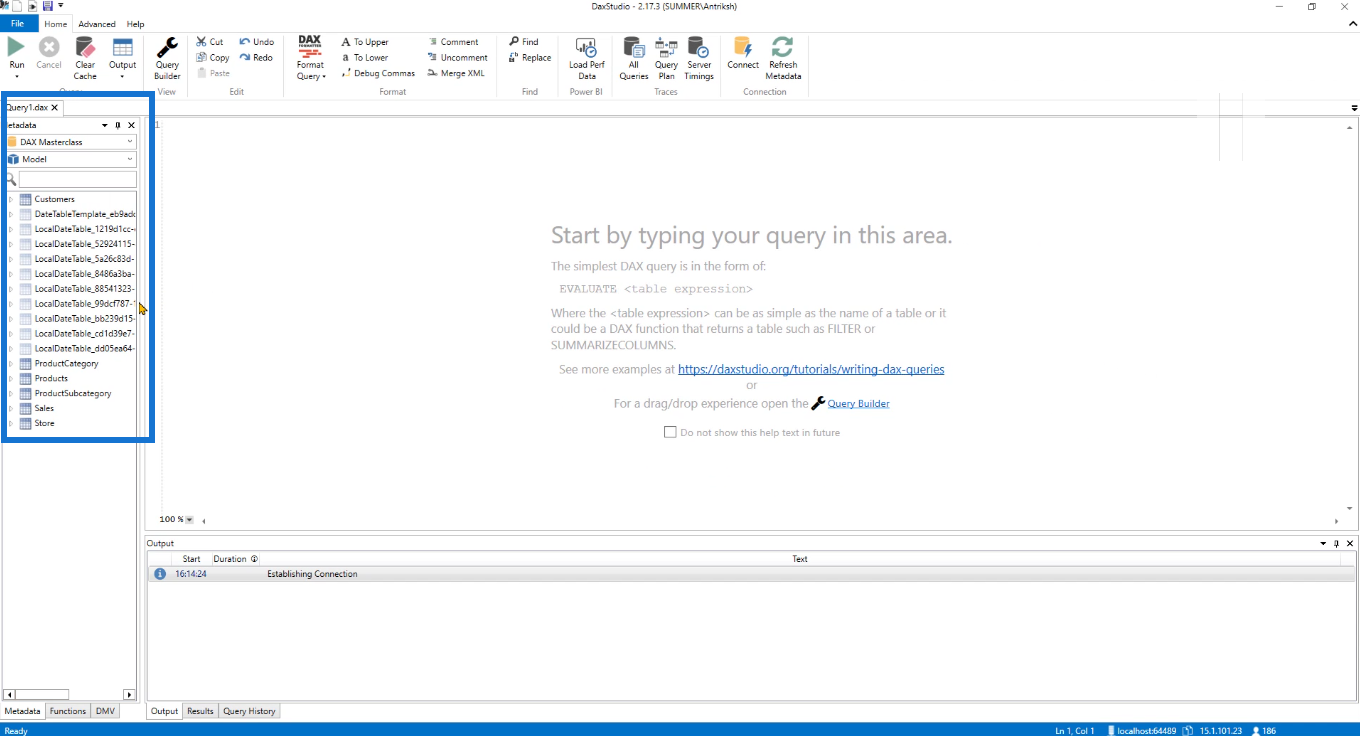Run the query with the green Run icon
The image size is (1360, 736).
point(16,47)
